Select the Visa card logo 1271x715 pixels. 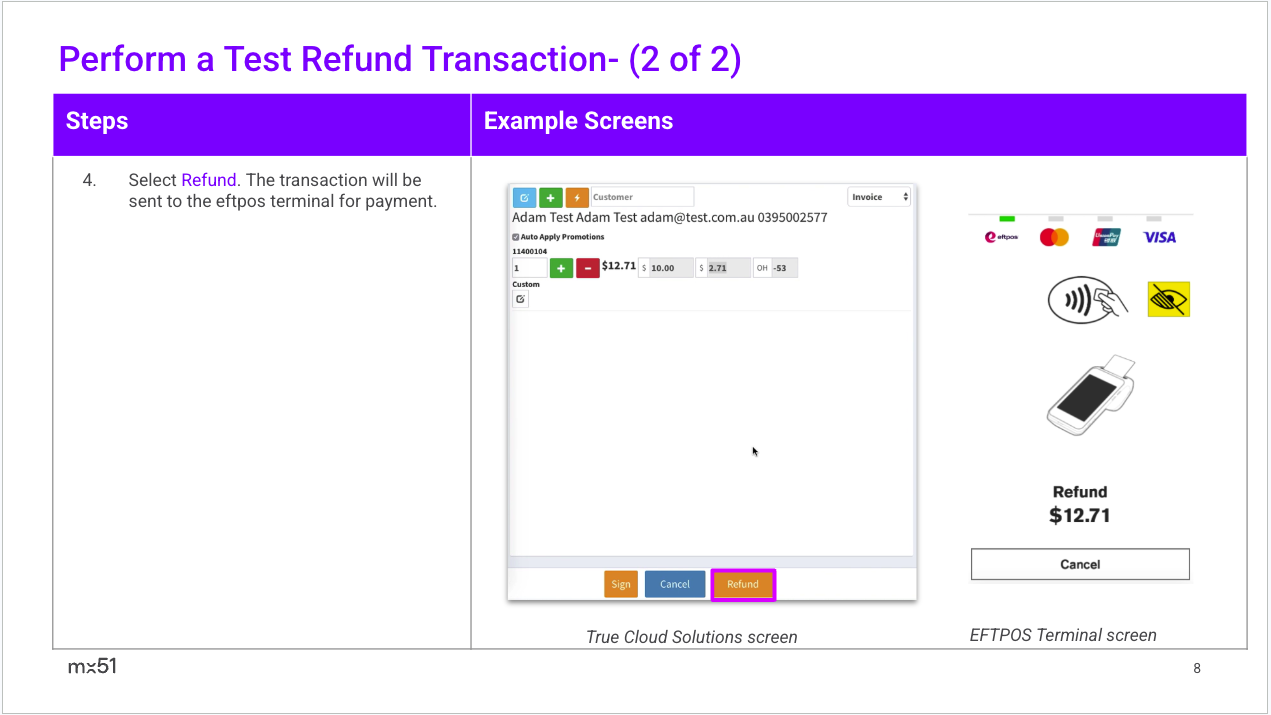[1160, 237]
